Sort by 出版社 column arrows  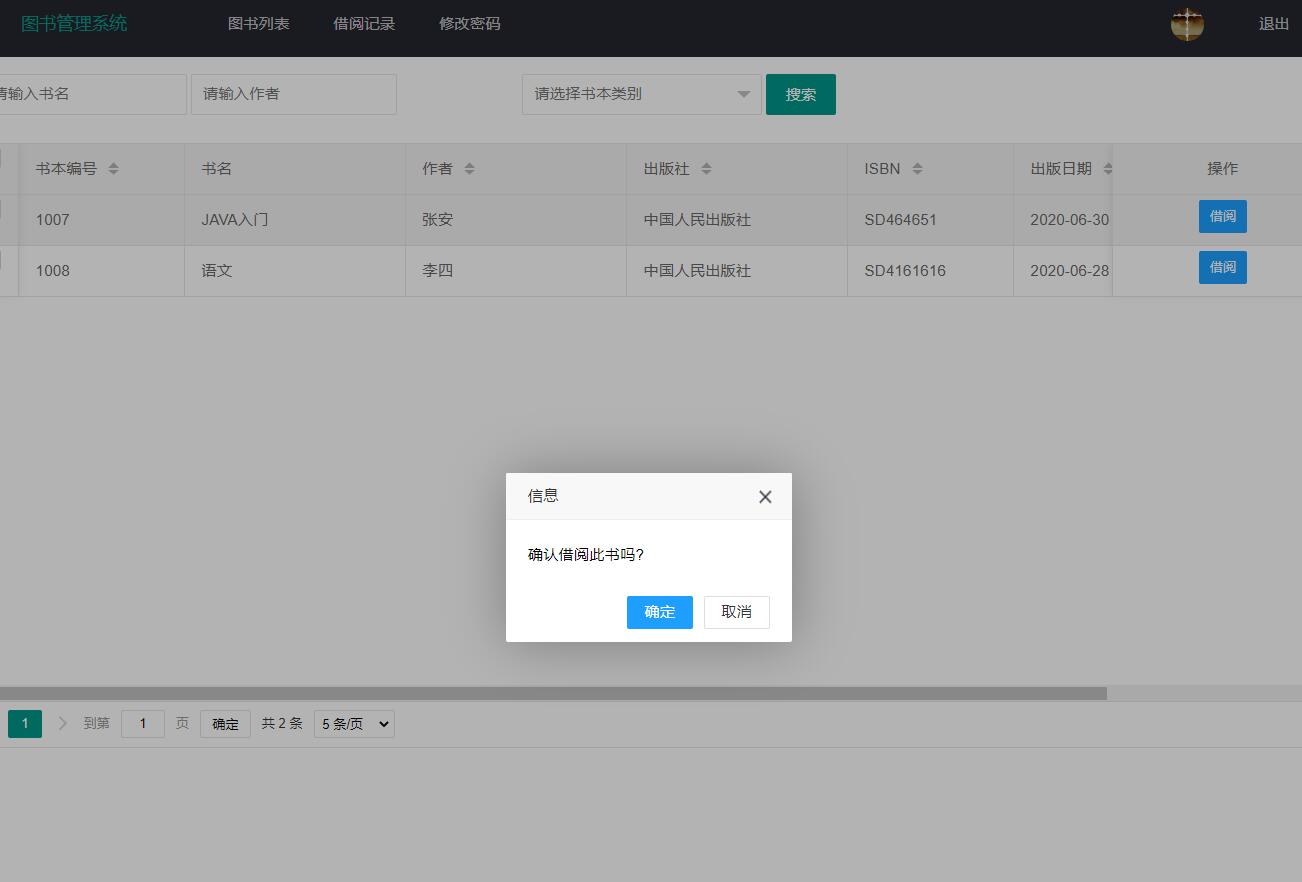707,168
